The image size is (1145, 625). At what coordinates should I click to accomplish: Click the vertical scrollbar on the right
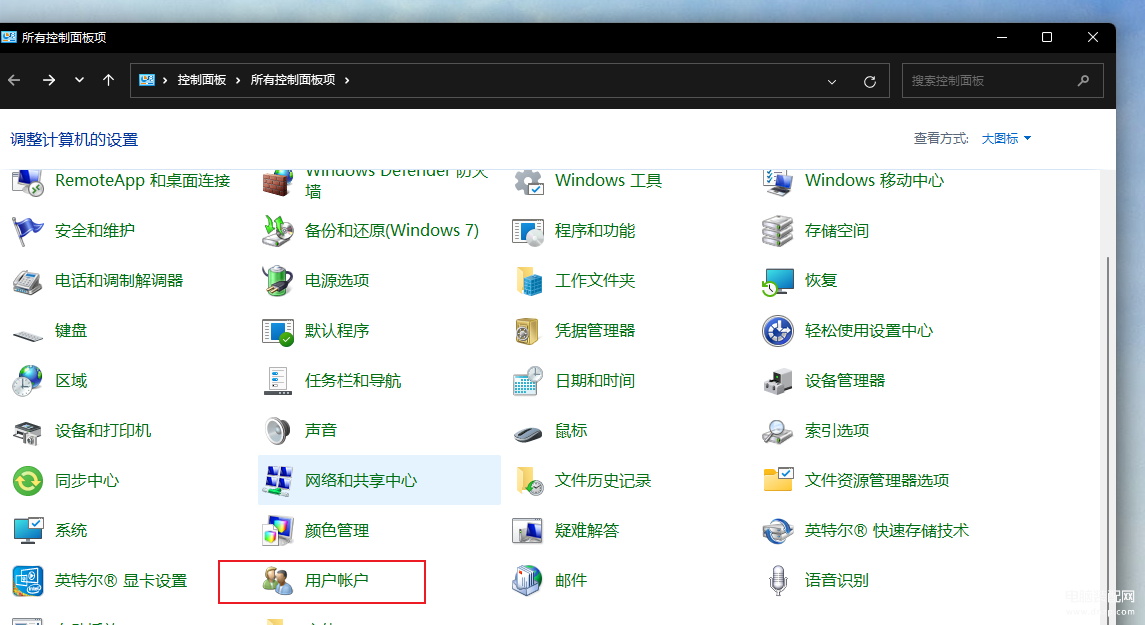pos(1106,400)
